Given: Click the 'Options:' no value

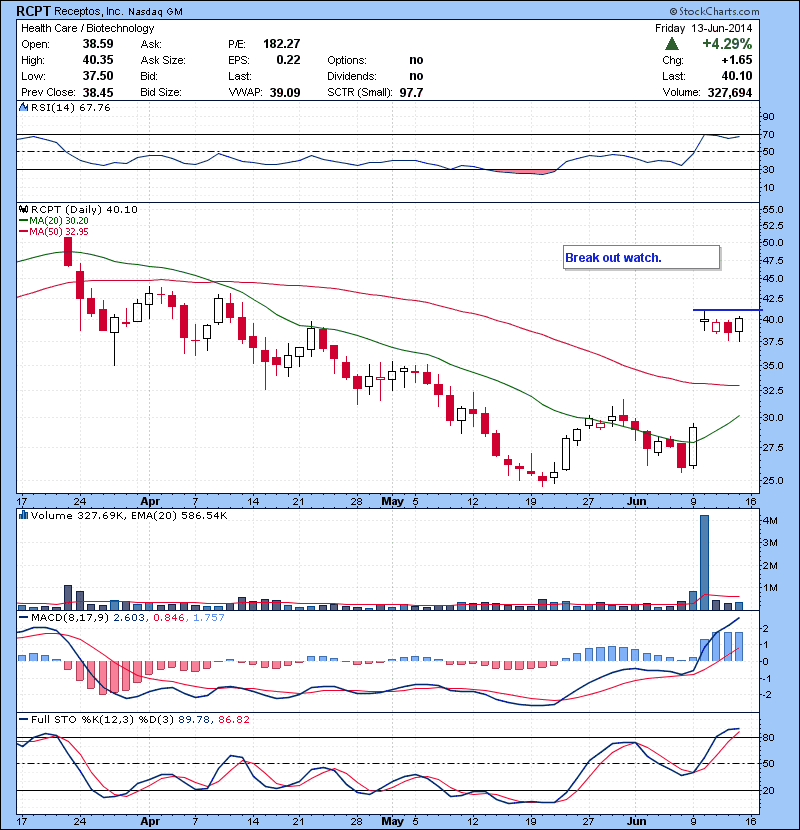Looking at the screenshot, I should coord(416,60).
